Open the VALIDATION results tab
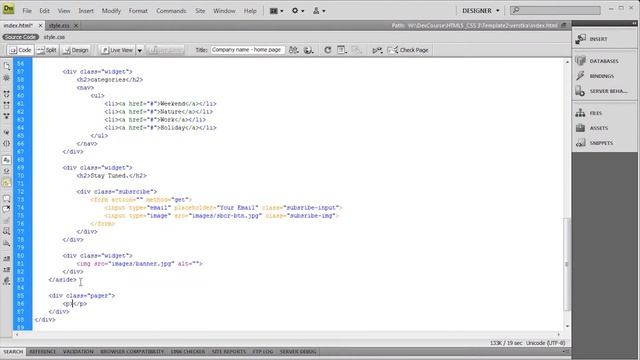The width and height of the screenshot is (640, 360). point(78,351)
